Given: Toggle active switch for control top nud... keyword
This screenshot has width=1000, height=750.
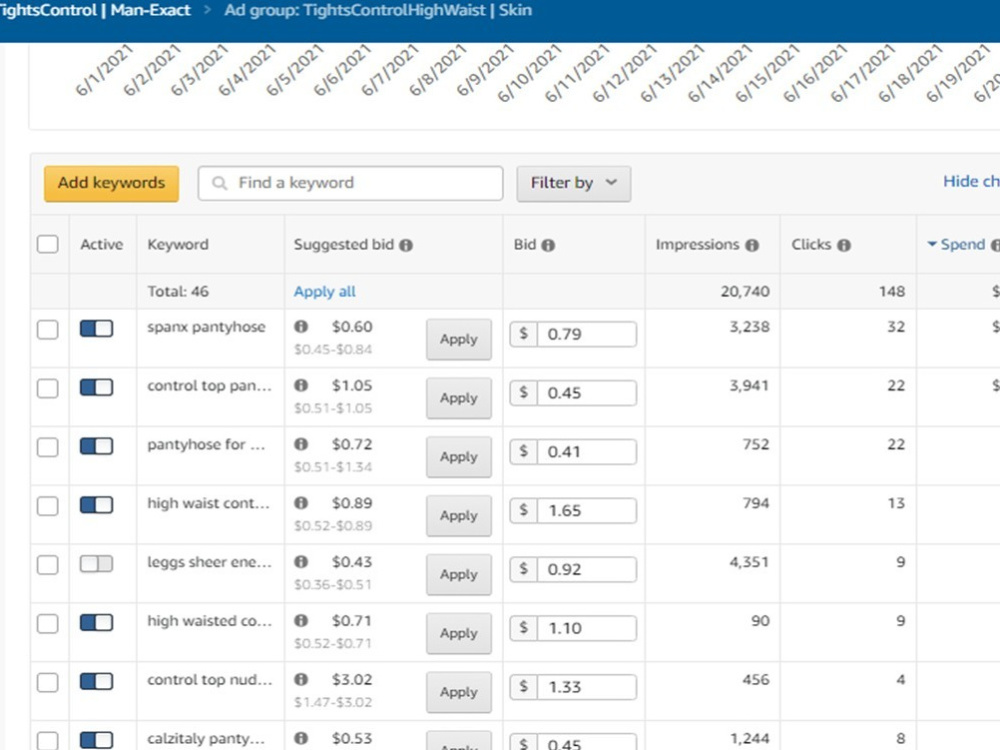Looking at the screenshot, I should pyautogui.click(x=96, y=681).
